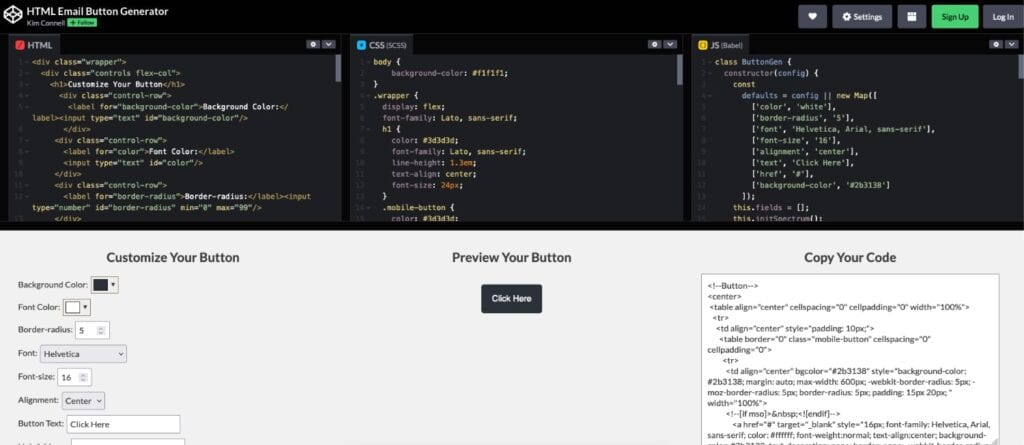1024x445 pixels.
Task: Open the Font dropdown showing Helvetica
Action: 83,354
